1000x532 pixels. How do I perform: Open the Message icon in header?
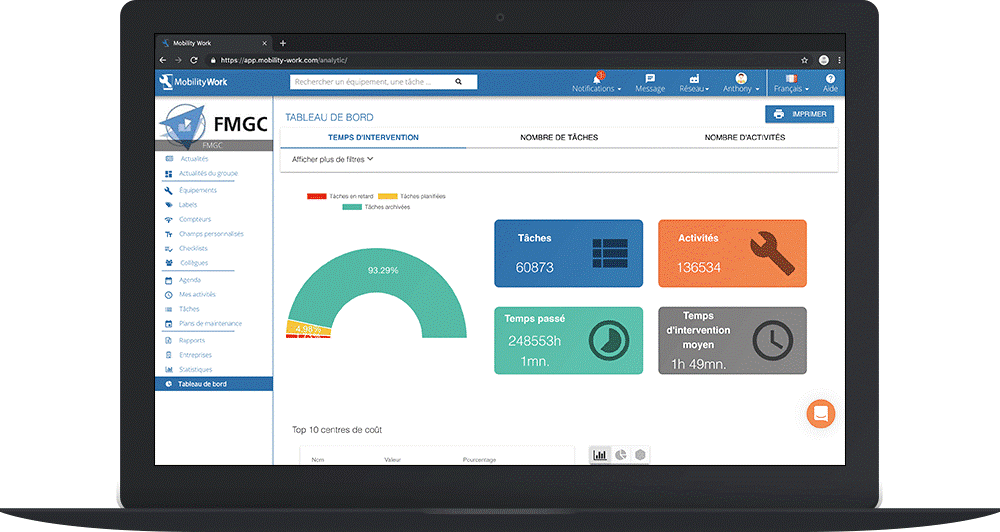click(x=650, y=83)
